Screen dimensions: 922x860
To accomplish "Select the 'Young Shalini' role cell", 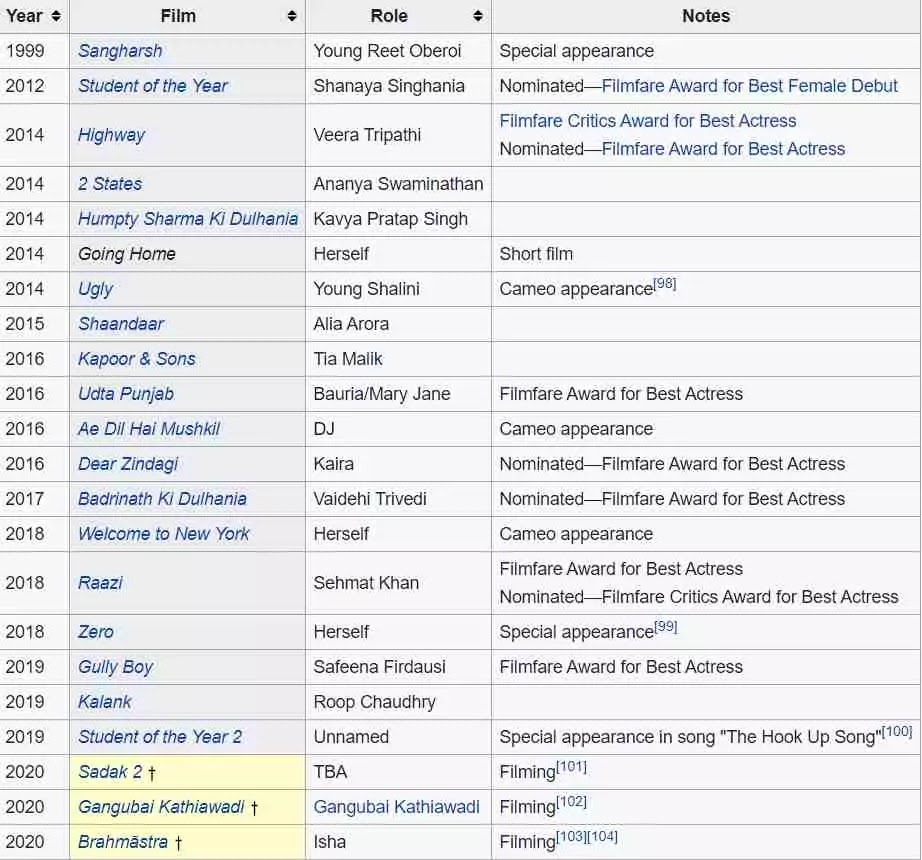I will click(398, 289).
